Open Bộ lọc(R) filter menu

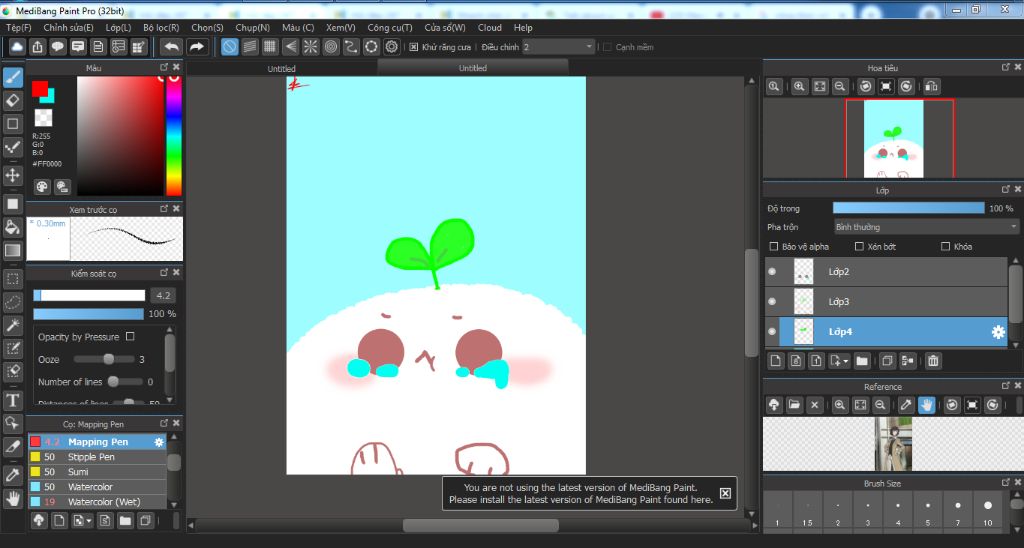[161, 27]
